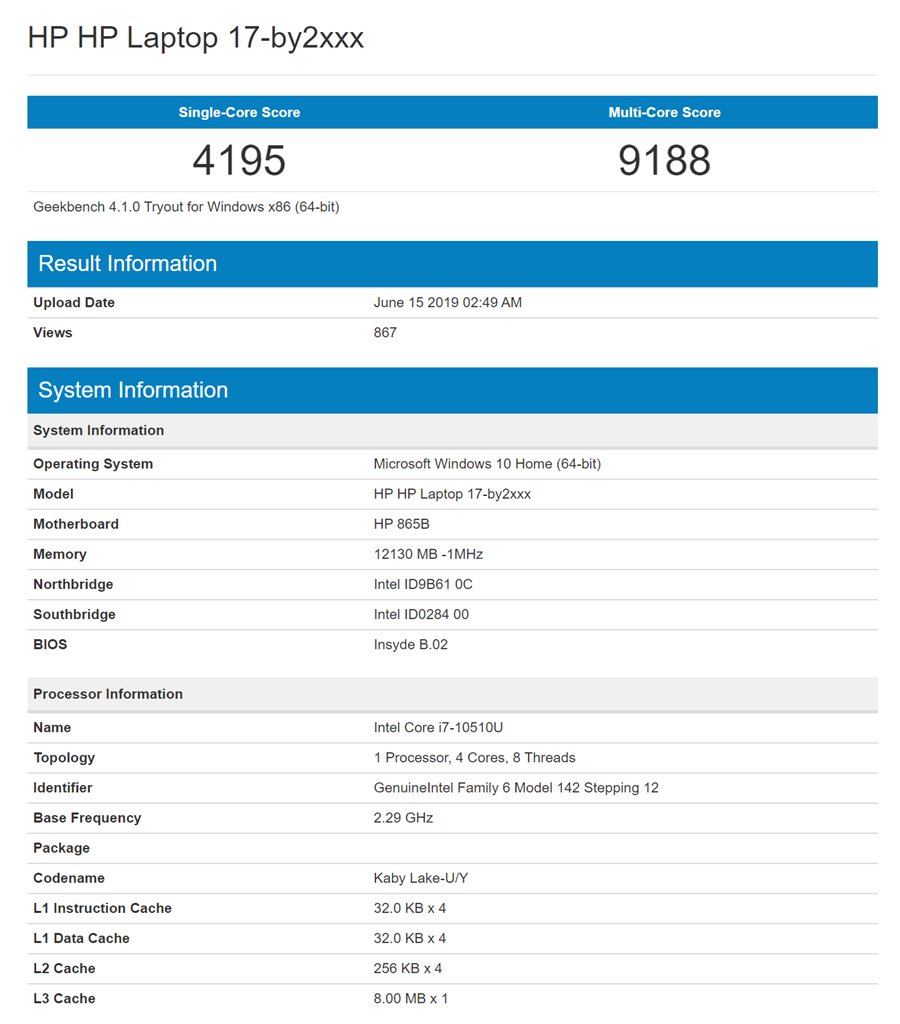Click the Result Information section header
The width and height of the screenshot is (900, 1024).
click(x=127, y=264)
